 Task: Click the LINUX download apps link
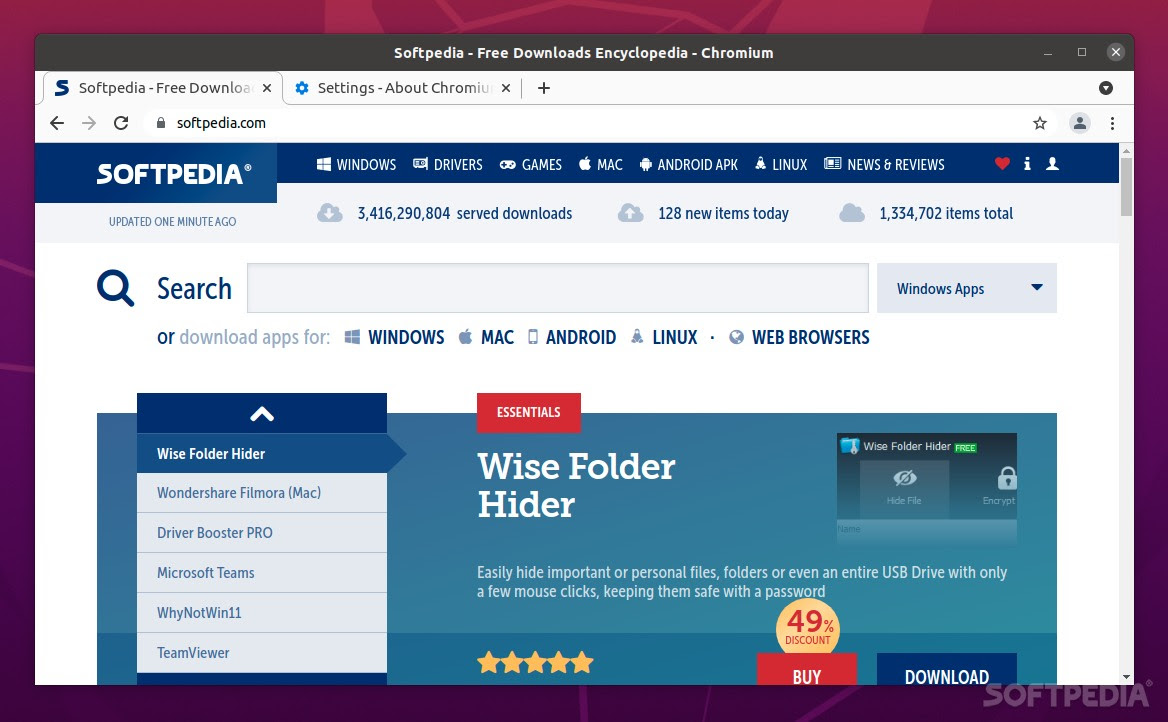[675, 338]
